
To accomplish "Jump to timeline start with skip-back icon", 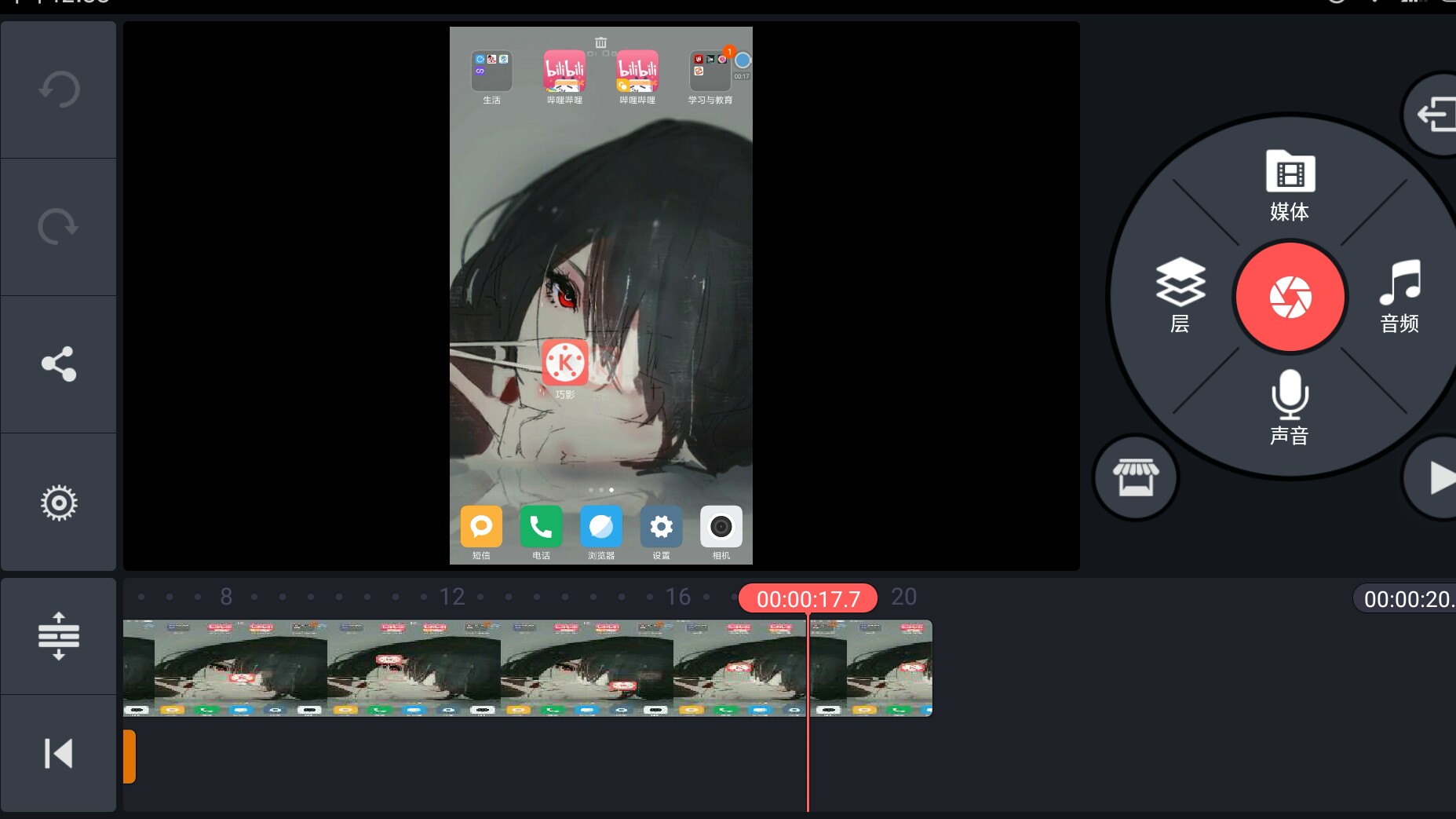I will tap(59, 754).
